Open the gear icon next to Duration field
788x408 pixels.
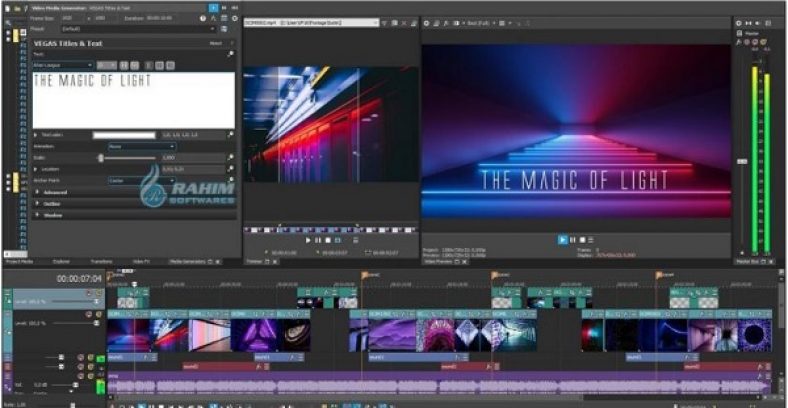click(234, 18)
